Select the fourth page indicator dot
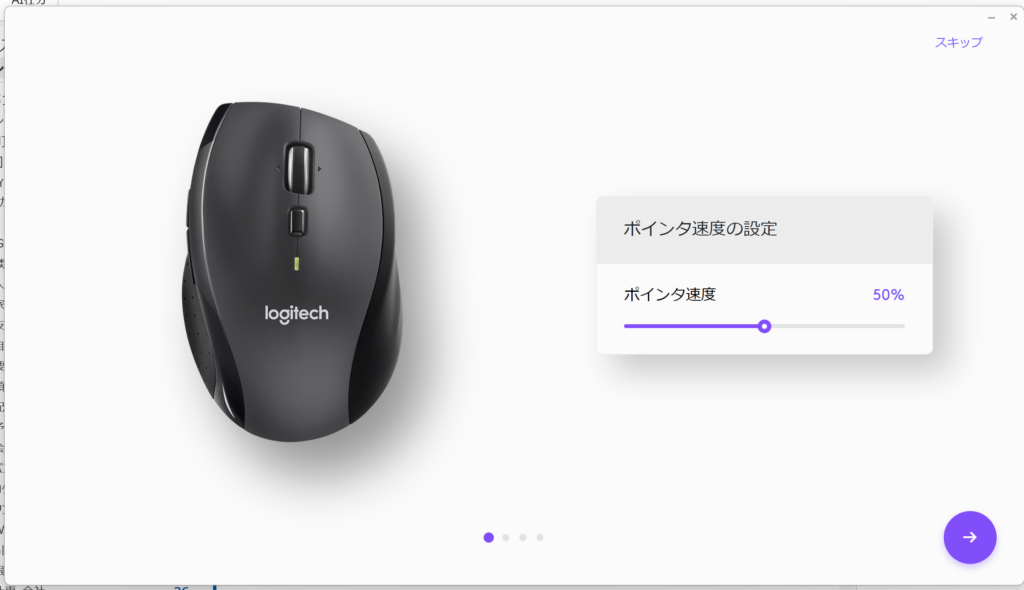 pyautogui.click(x=539, y=537)
